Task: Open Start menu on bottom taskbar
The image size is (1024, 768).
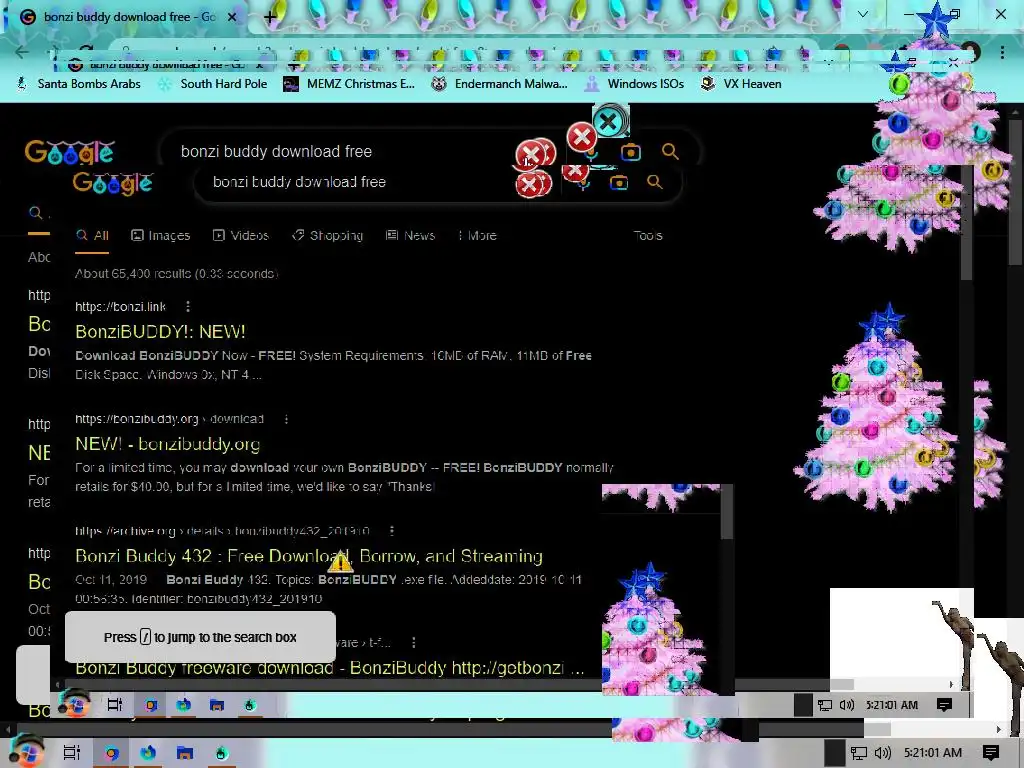Action: click(26, 752)
